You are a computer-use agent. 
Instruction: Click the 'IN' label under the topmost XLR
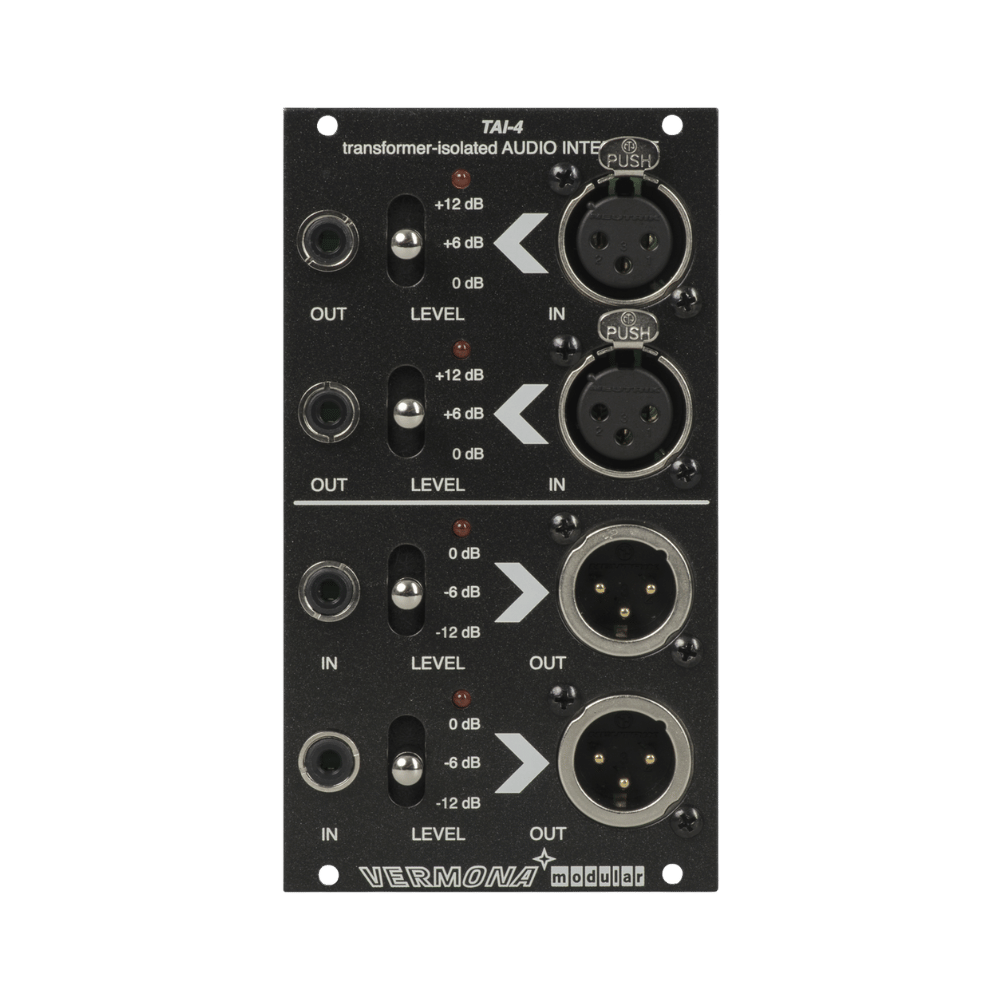557,314
